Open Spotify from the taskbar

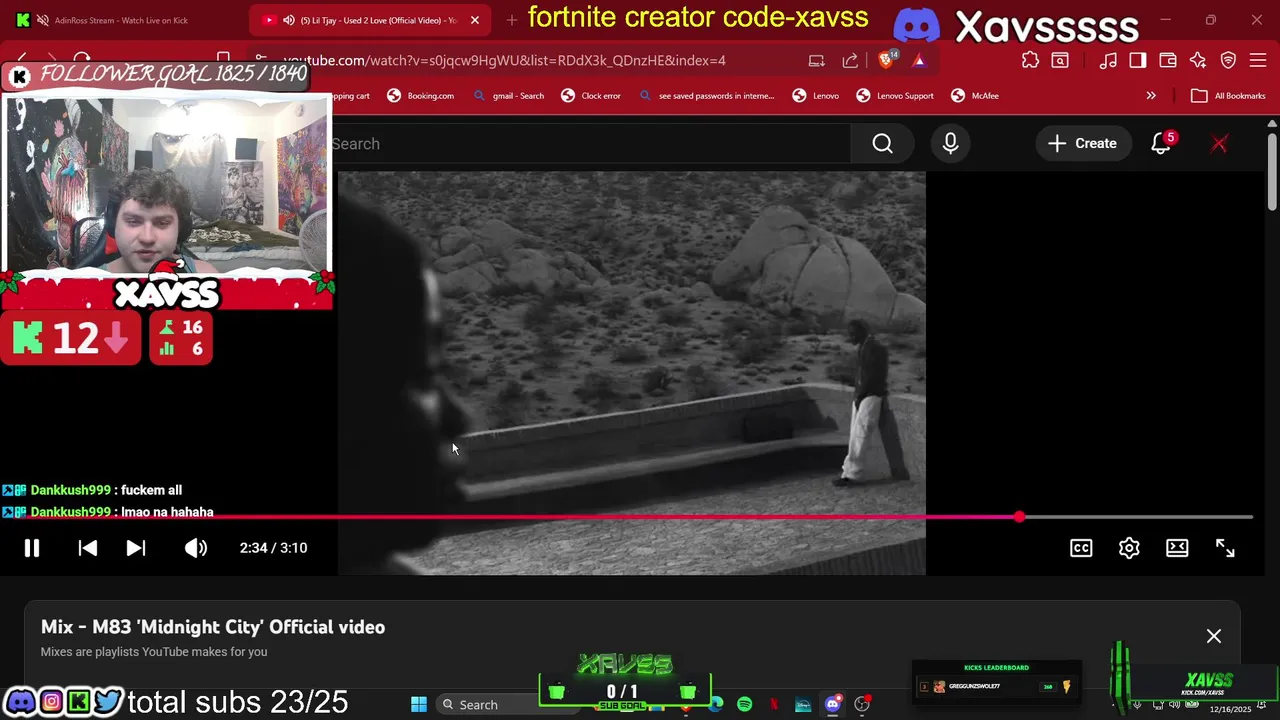click(745, 704)
